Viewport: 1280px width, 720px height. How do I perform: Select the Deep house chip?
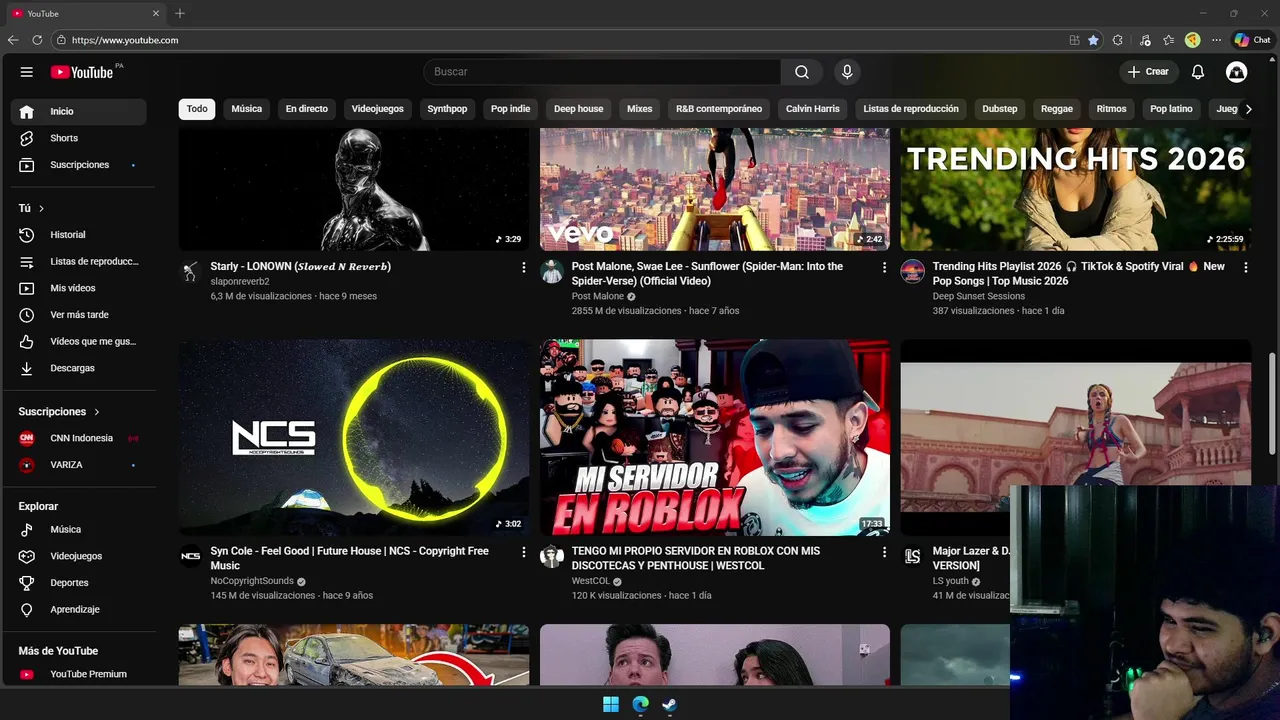(x=579, y=109)
